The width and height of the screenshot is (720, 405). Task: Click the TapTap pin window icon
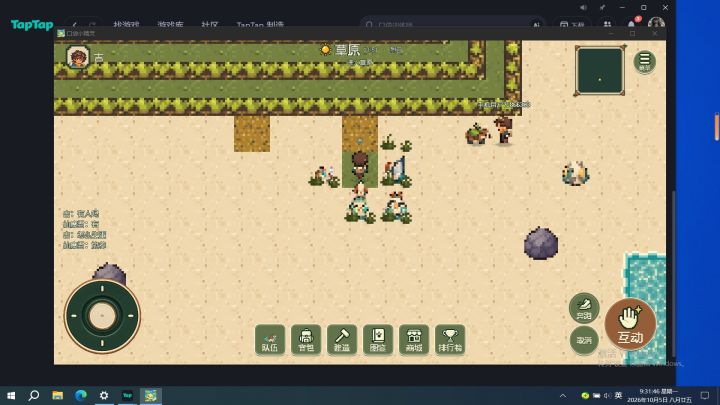602,8
